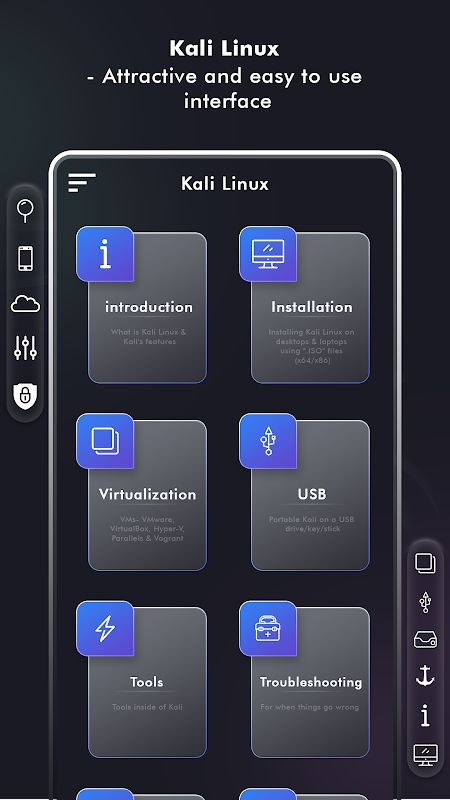This screenshot has width=450, height=800.
Task: Open the hamburger menu icon
Action: tap(82, 183)
